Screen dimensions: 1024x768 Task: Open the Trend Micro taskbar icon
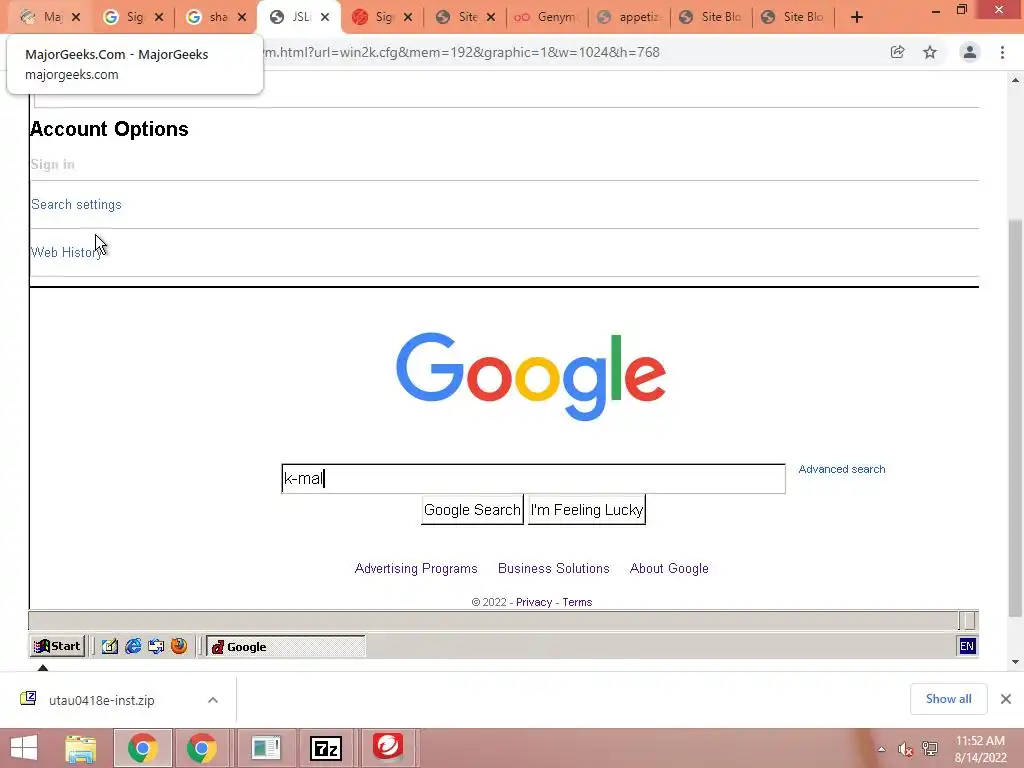(x=388, y=748)
